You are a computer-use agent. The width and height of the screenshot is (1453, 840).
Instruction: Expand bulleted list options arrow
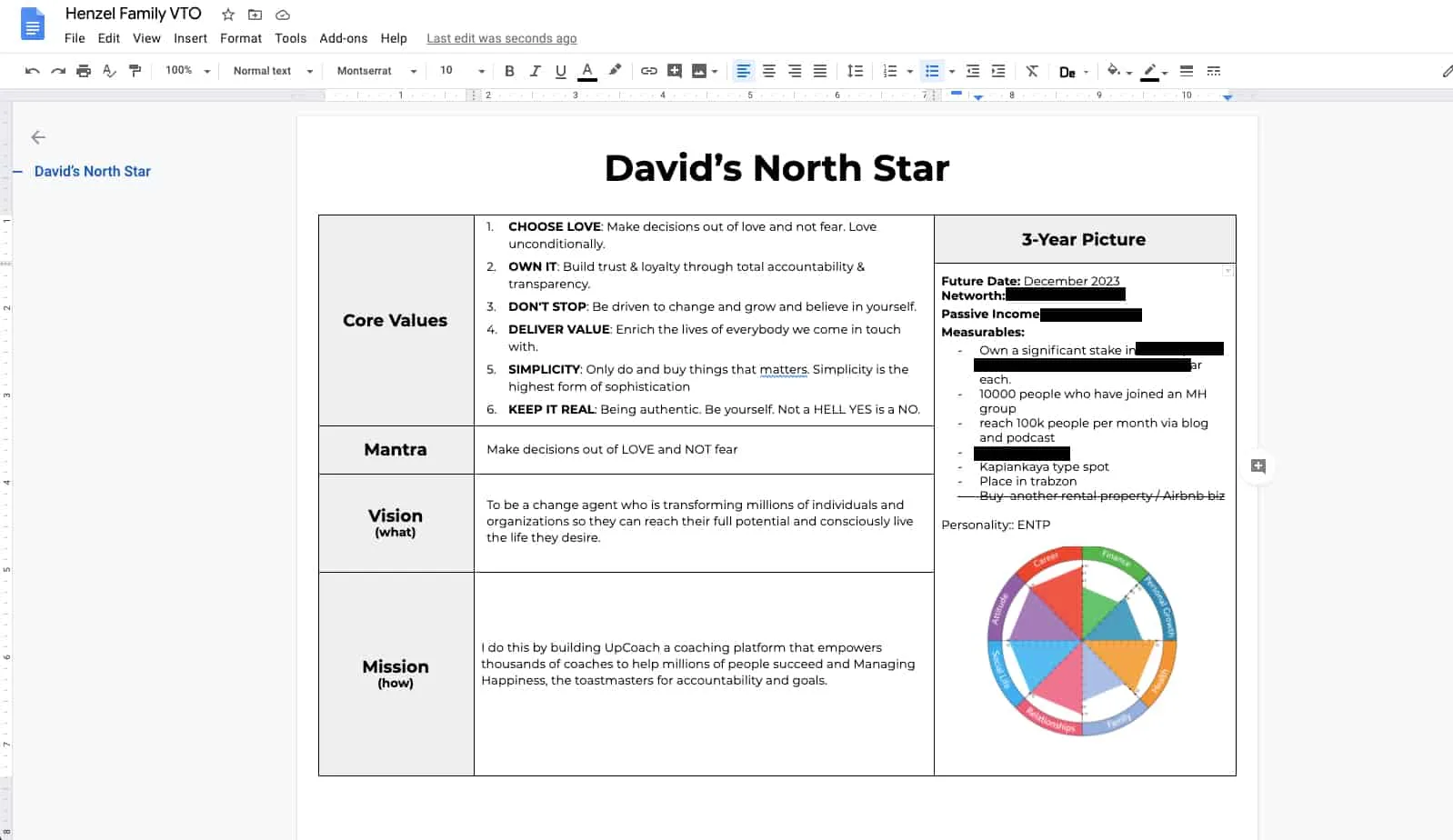(952, 71)
